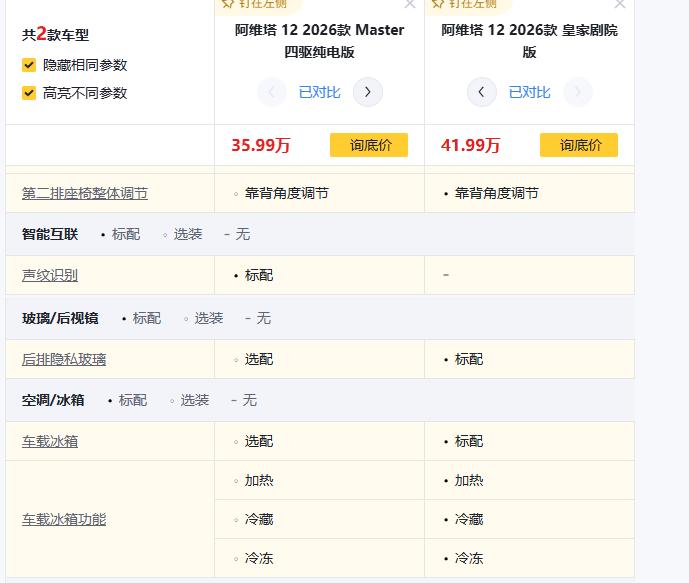Select 靠背角度调节 cell under Master 四驱纯电版
Image resolution: width=689 pixels, height=583 pixels.
319,193
